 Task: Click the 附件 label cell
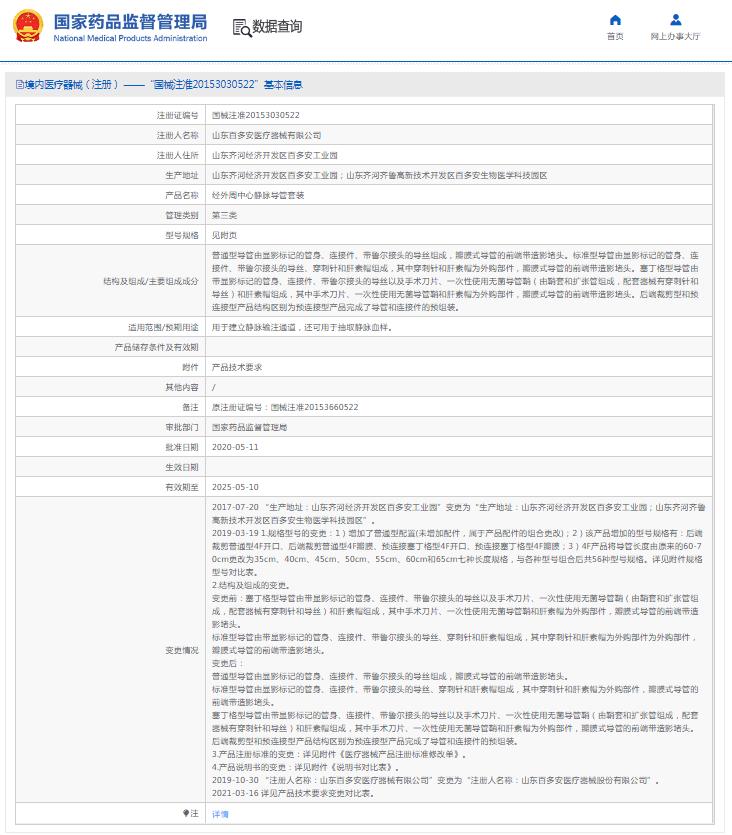click(110, 367)
